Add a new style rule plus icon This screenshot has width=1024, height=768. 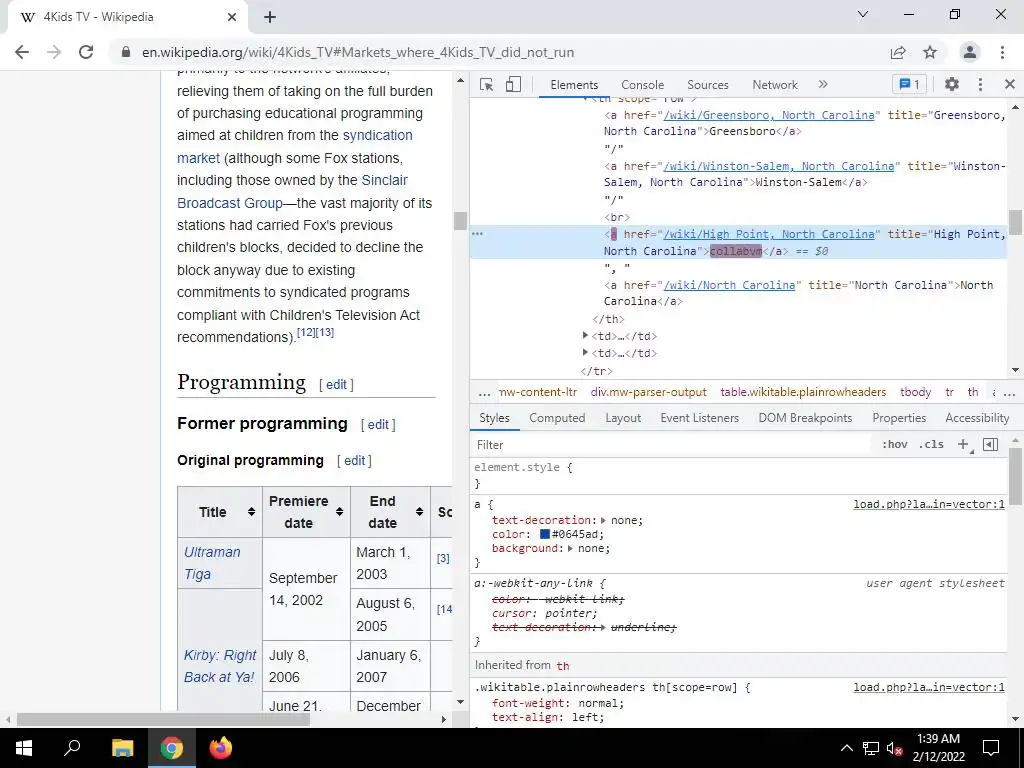coord(963,445)
